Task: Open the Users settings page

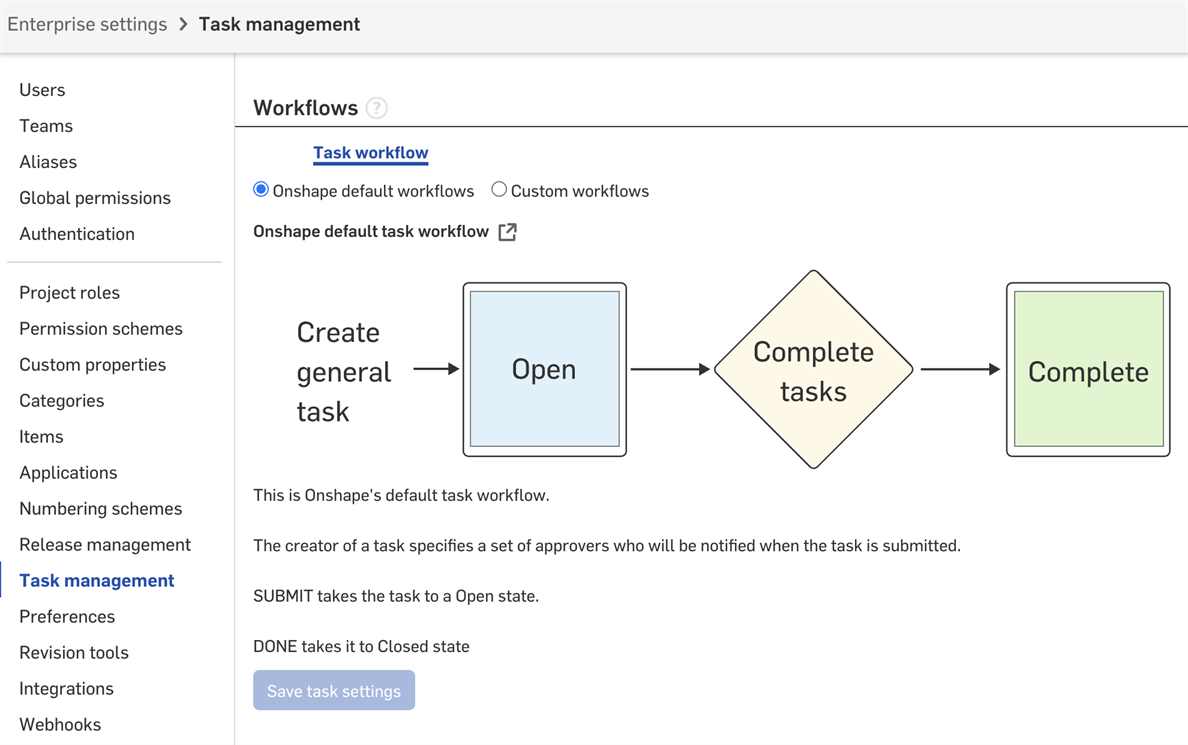Action: (x=42, y=90)
